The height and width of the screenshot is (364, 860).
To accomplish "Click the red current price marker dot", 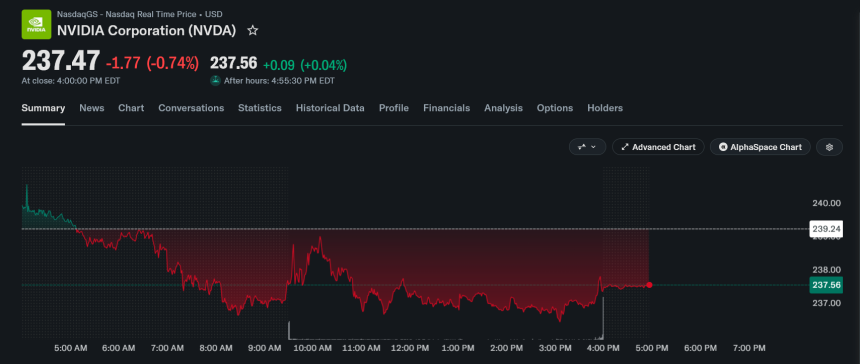I will point(649,285).
